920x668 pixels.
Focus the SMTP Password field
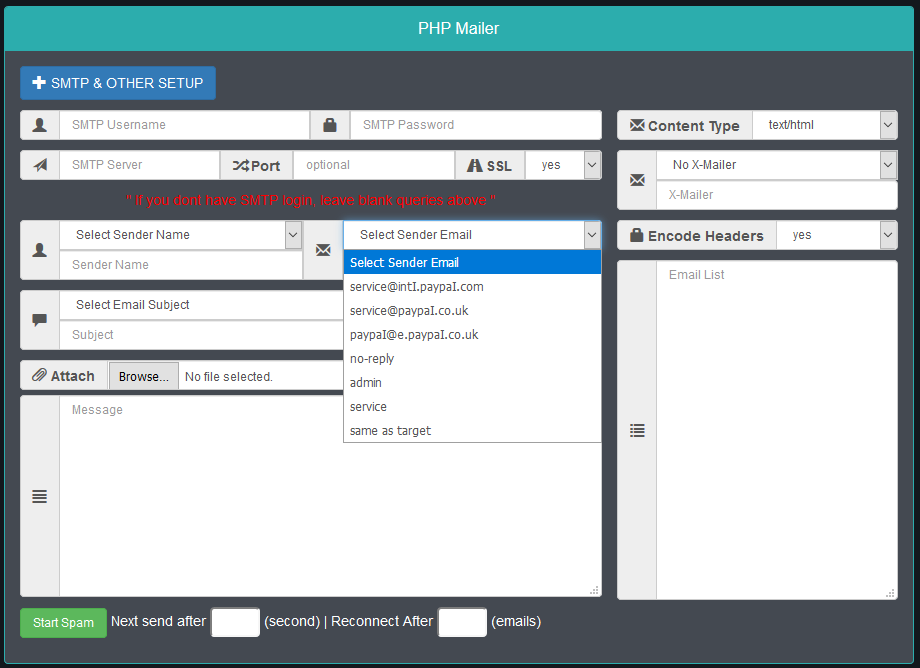pos(476,125)
